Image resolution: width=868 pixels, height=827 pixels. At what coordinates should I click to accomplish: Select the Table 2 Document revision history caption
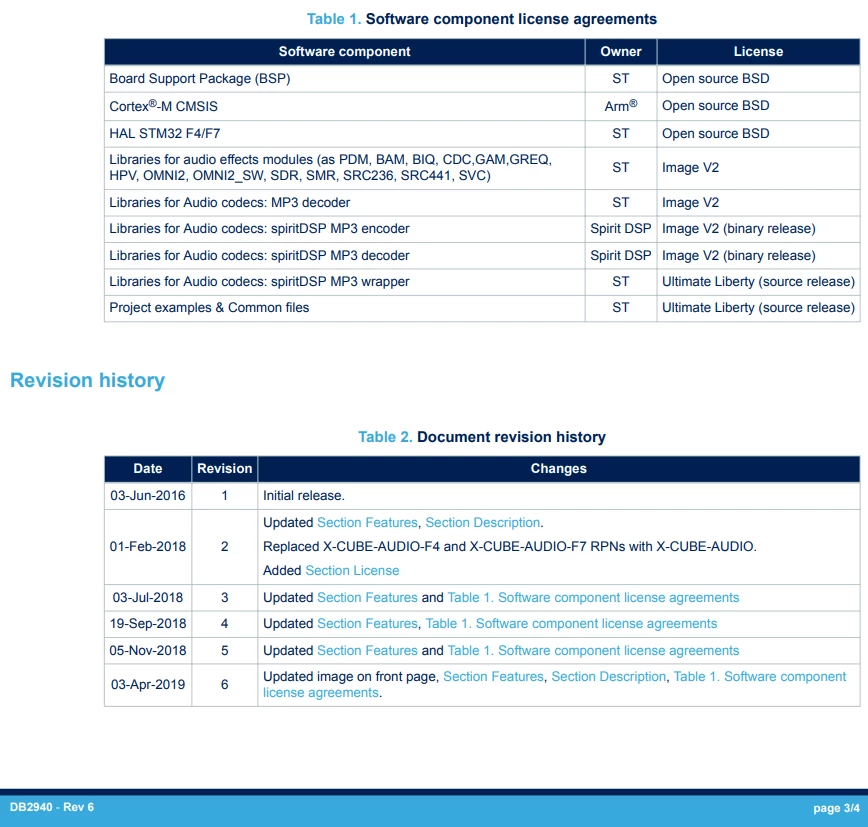(x=482, y=437)
